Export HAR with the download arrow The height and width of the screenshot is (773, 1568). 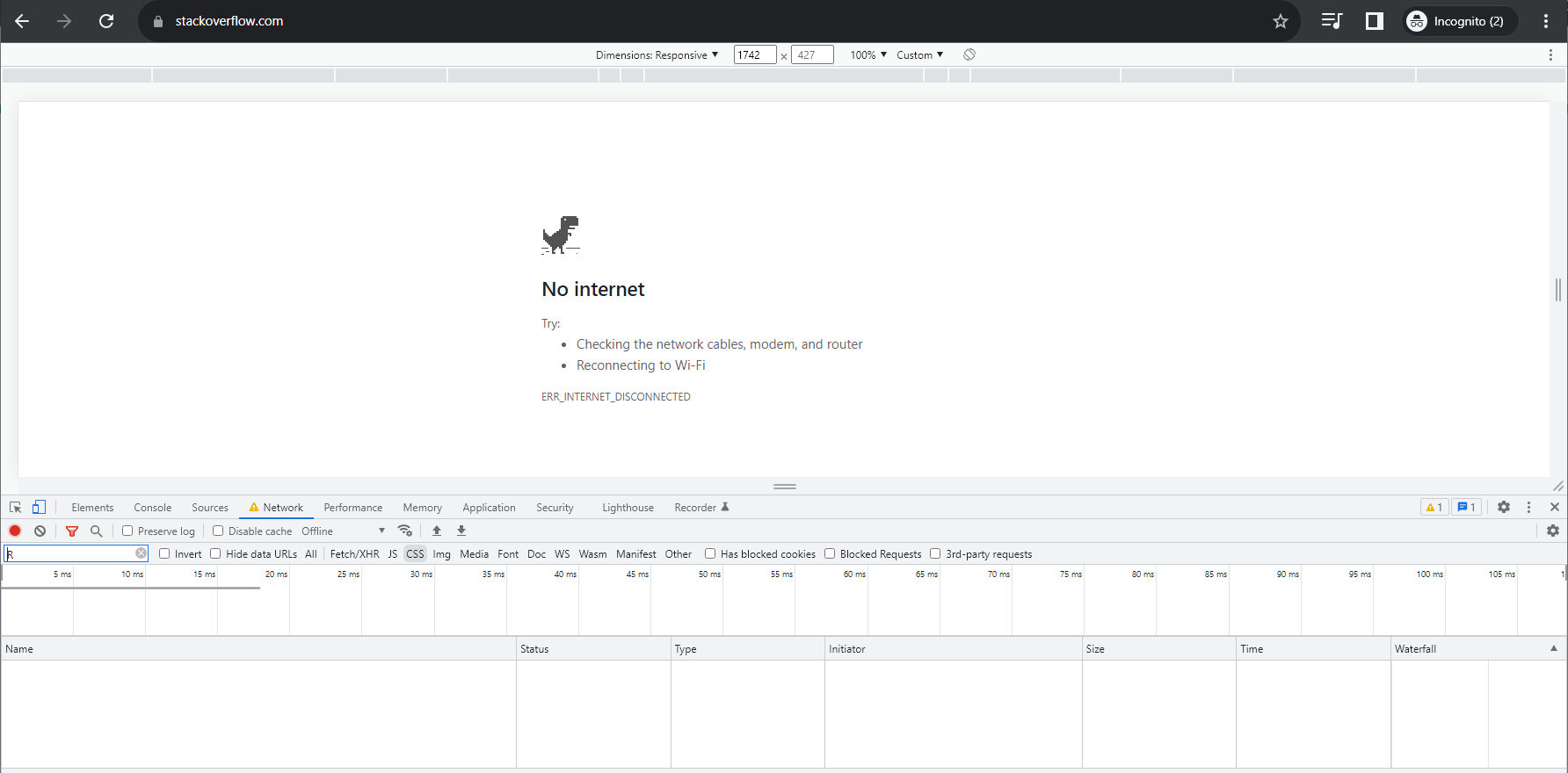coord(461,531)
